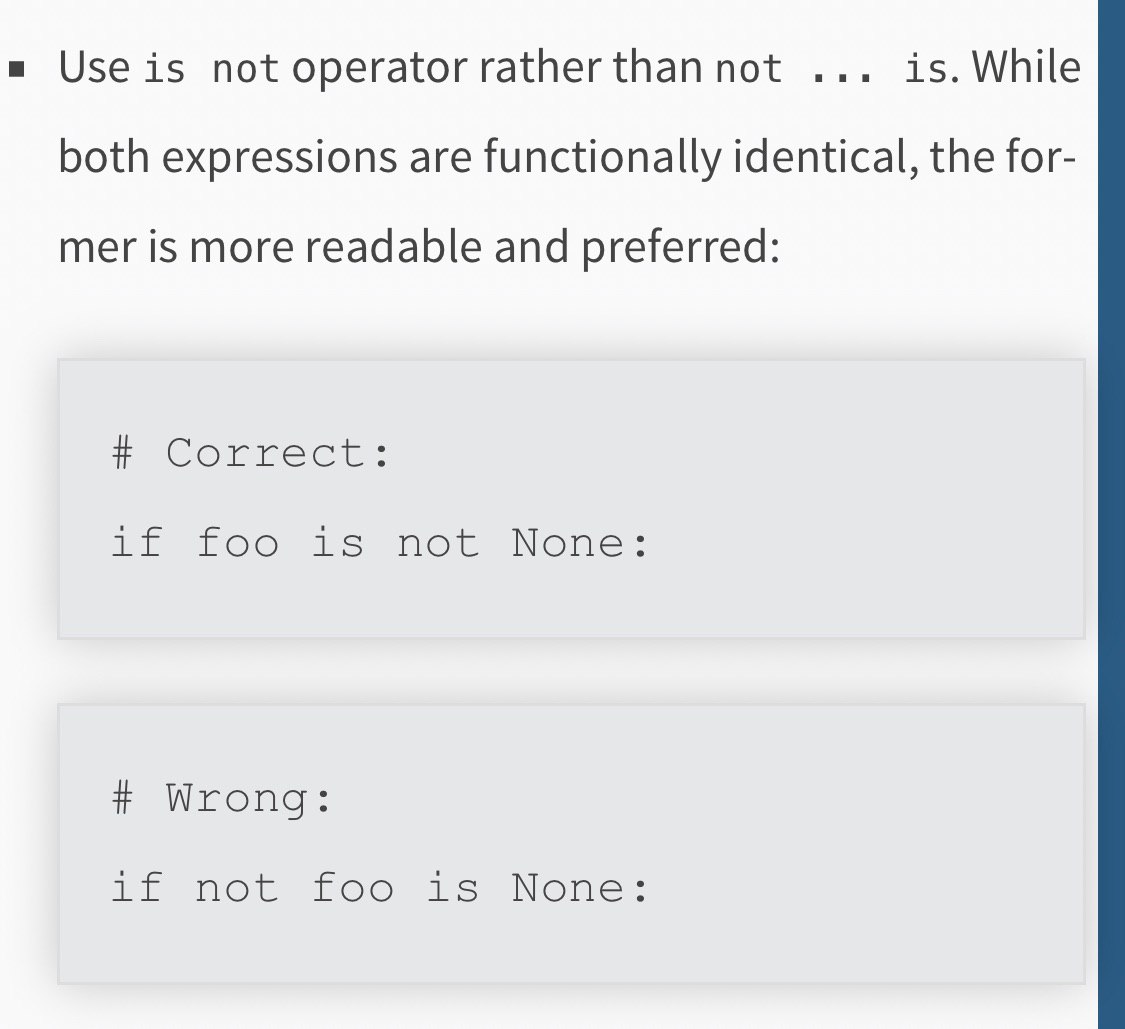The height and width of the screenshot is (1029, 1125).
Task: Click 'foo' in the Wrong code example
Action: coord(352,887)
